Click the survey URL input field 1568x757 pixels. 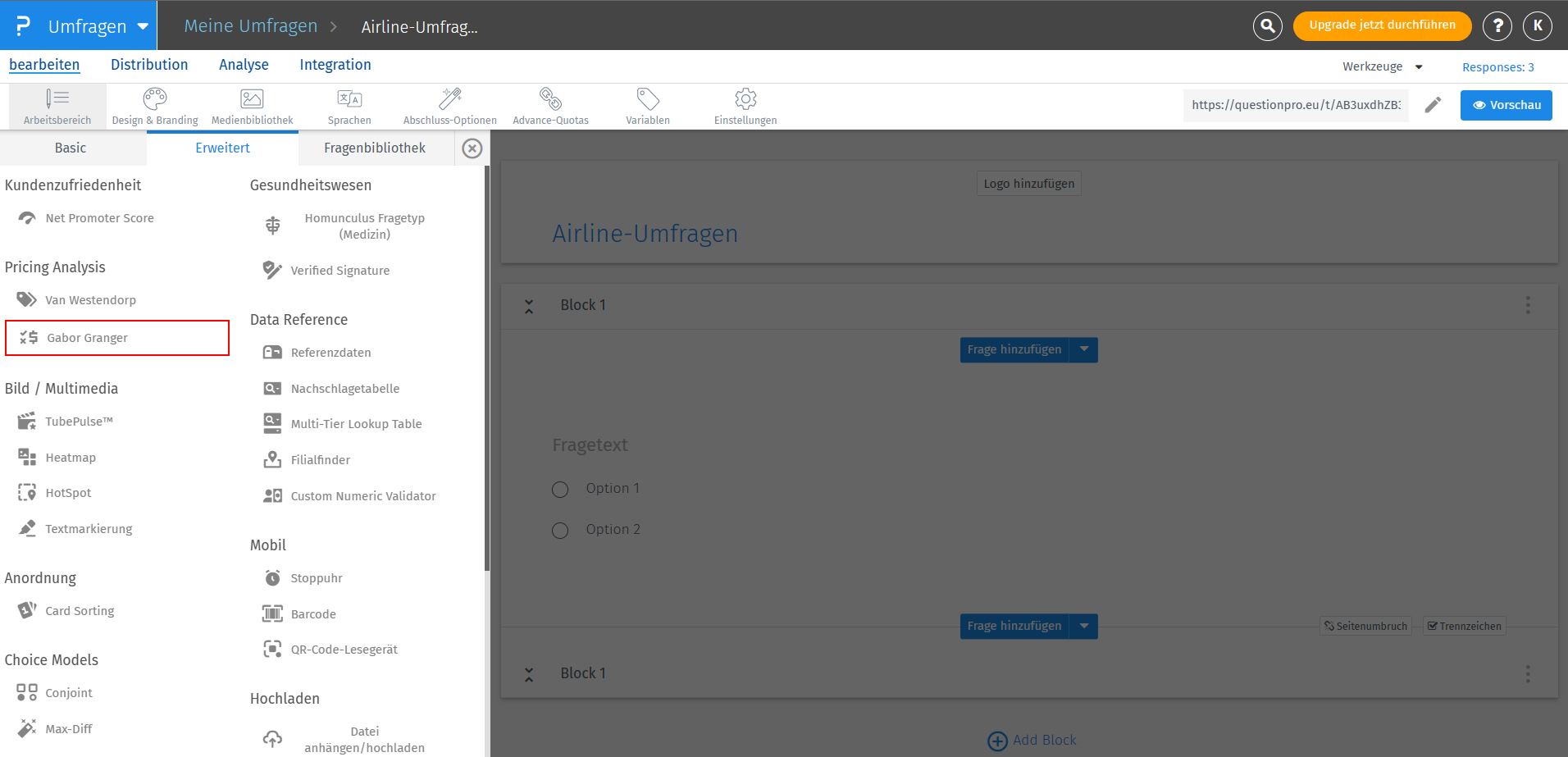[x=1296, y=105]
